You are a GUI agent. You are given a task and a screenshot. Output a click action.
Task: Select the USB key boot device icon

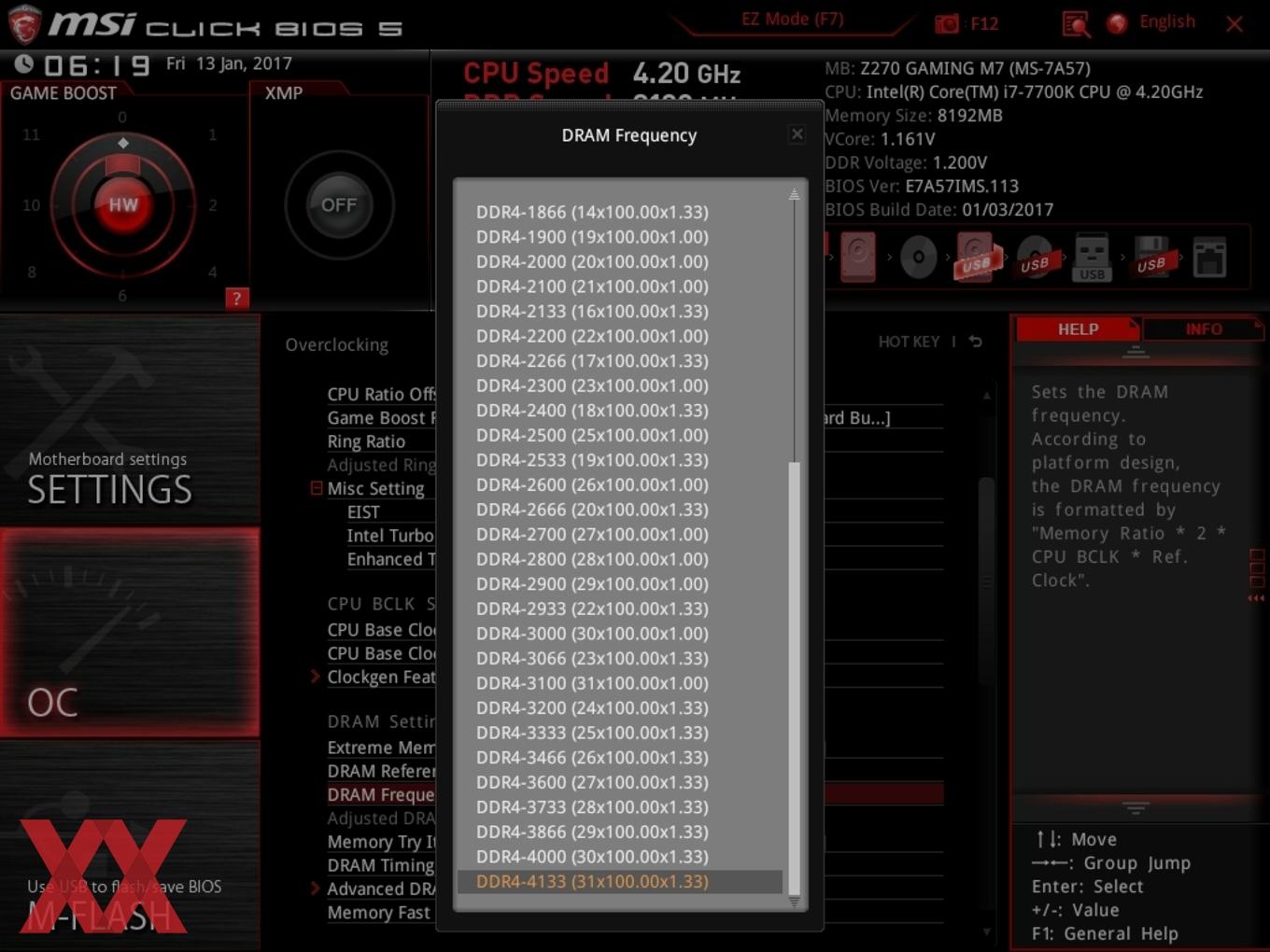pyautogui.click(x=1093, y=257)
